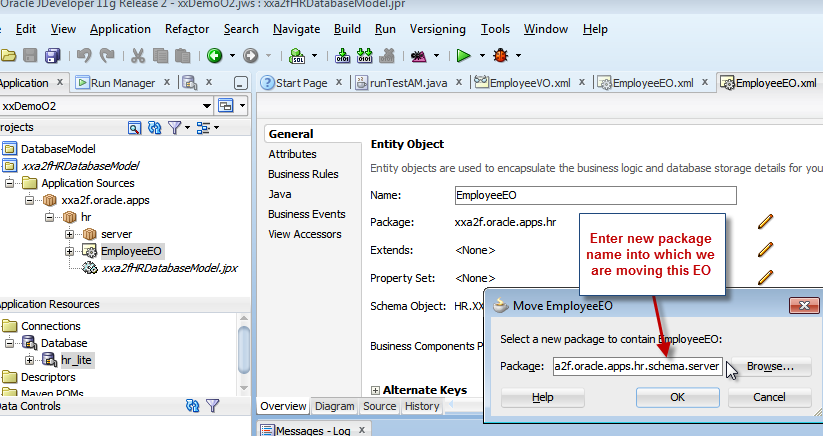Close the Run Manager tab
The width and height of the screenshot is (823, 436).
166,82
